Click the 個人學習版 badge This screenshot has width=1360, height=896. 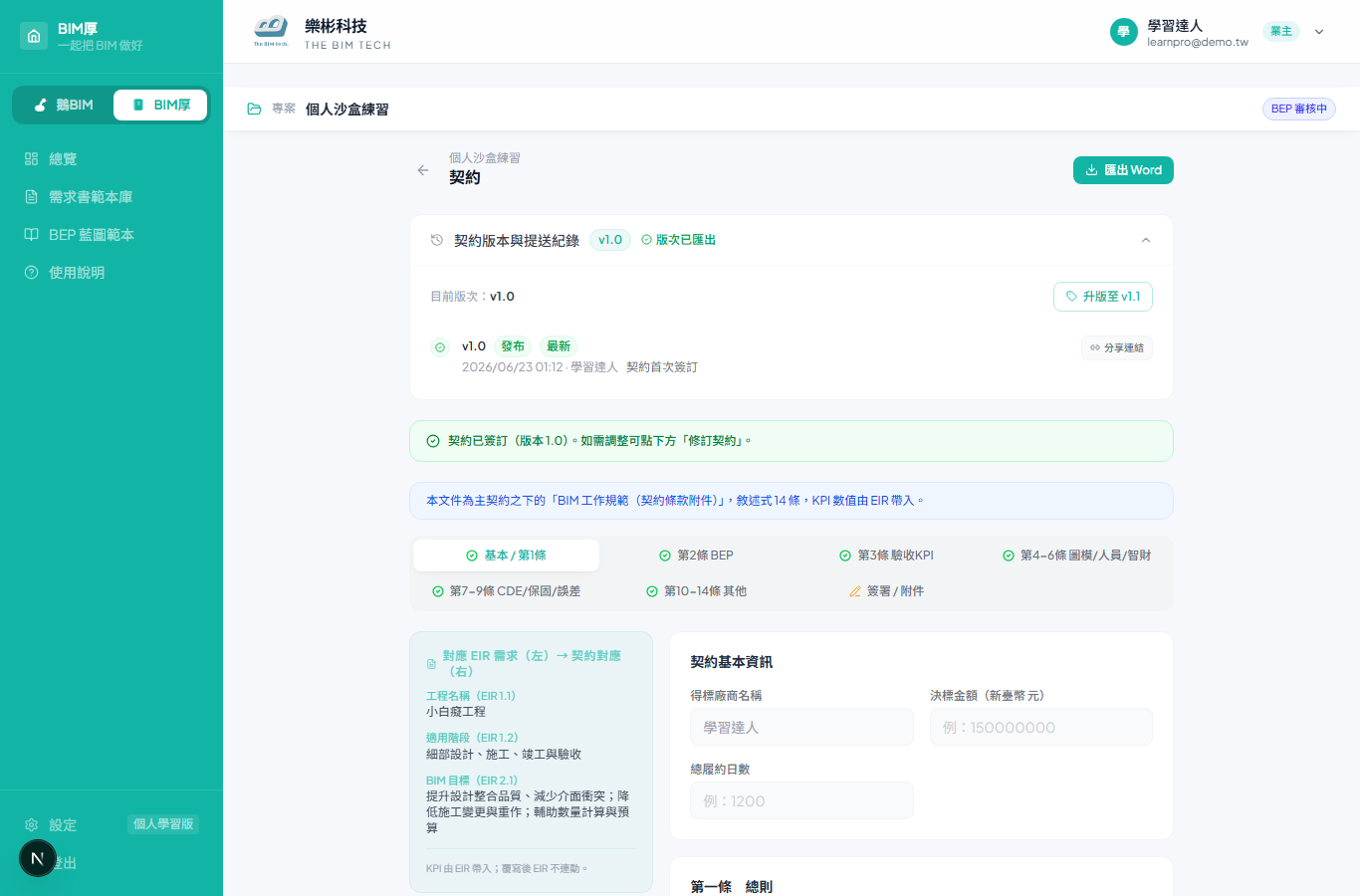163,824
